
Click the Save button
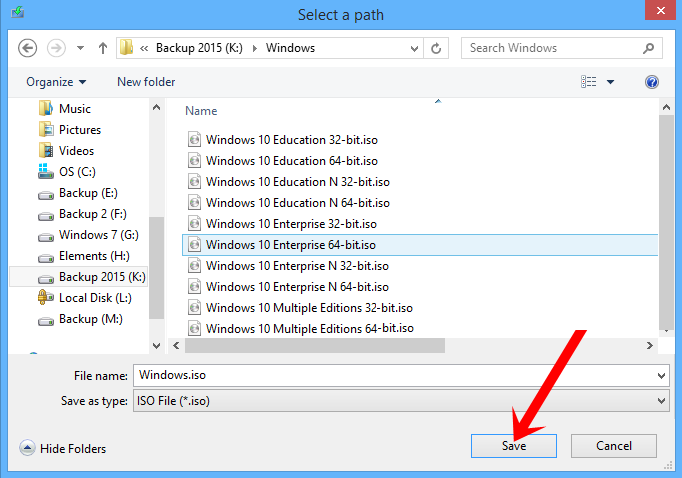pos(513,446)
